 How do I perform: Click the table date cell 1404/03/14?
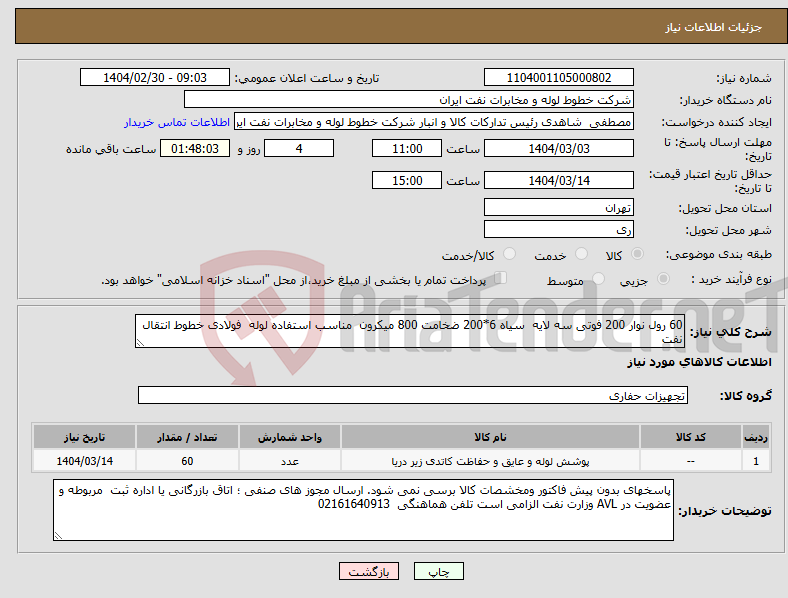[x=84, y=461]
